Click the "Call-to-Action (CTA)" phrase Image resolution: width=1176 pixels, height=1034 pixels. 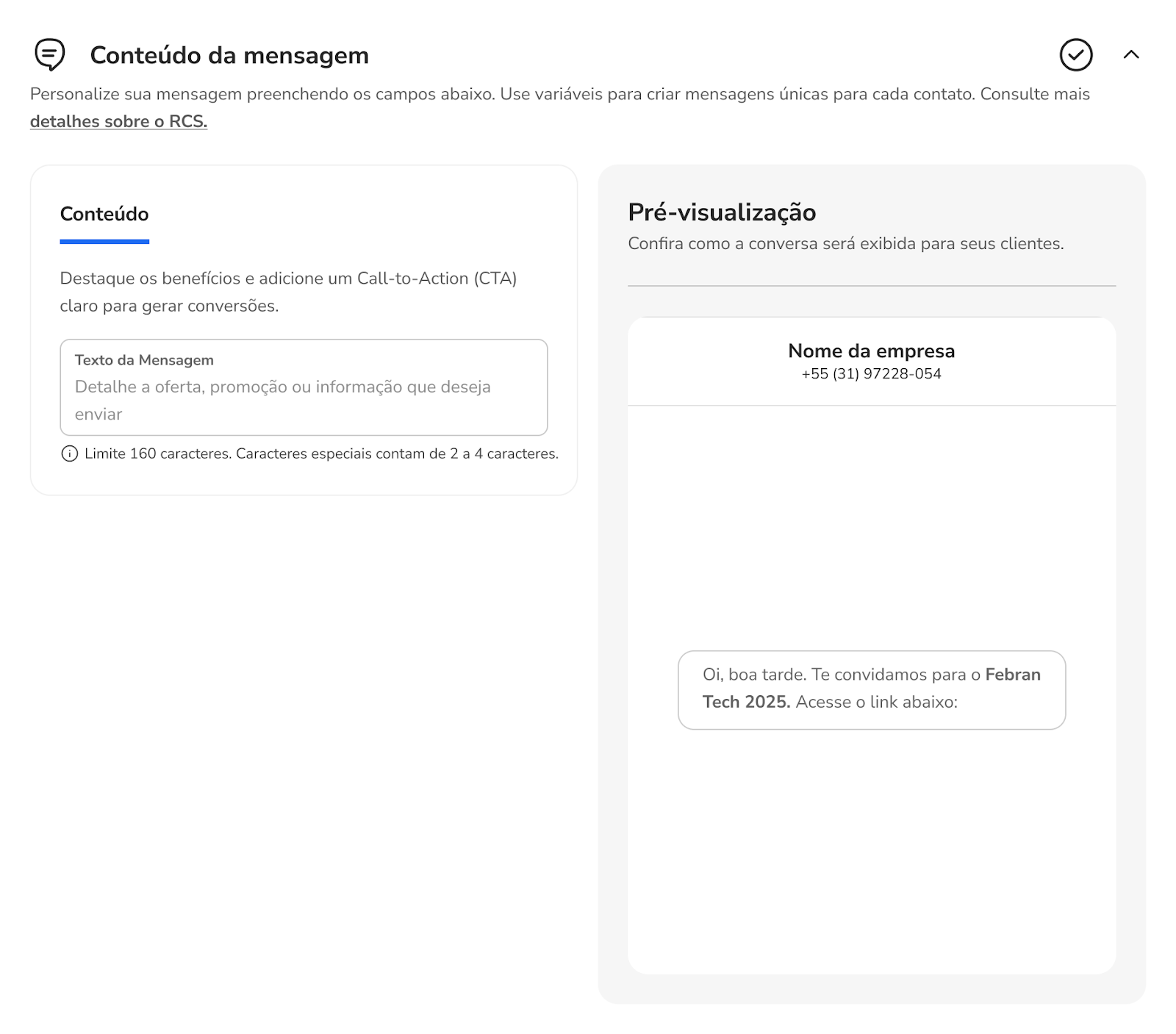tap(437, 279)
